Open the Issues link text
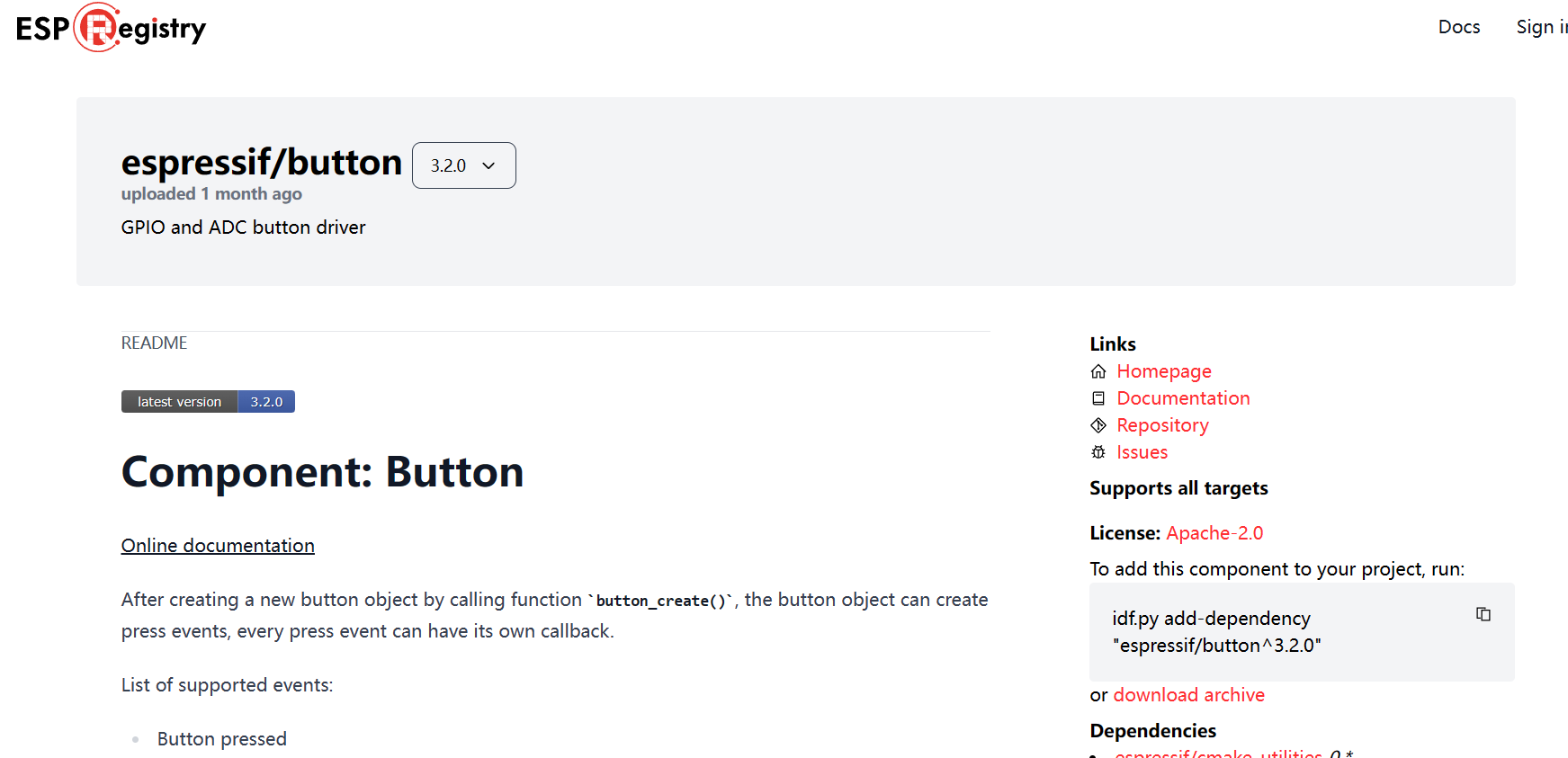Viewport: 1568px width, 758px height. click(1142, 452)
